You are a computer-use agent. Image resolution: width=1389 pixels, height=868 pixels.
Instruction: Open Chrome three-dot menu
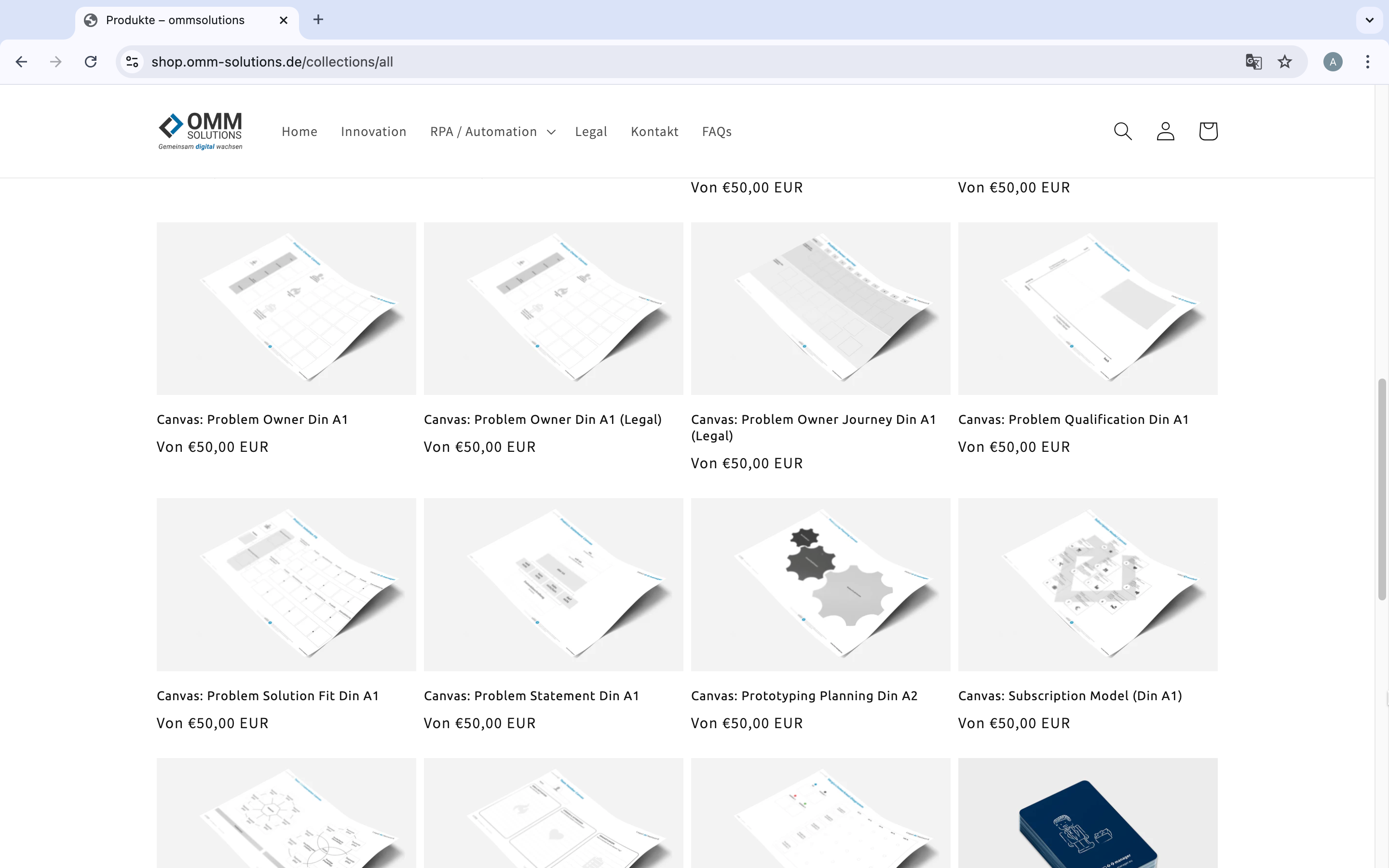pos(1368,62)
